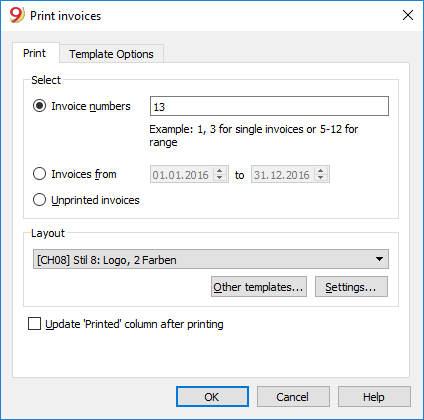Open Help for this dialog

pos(374,397)
